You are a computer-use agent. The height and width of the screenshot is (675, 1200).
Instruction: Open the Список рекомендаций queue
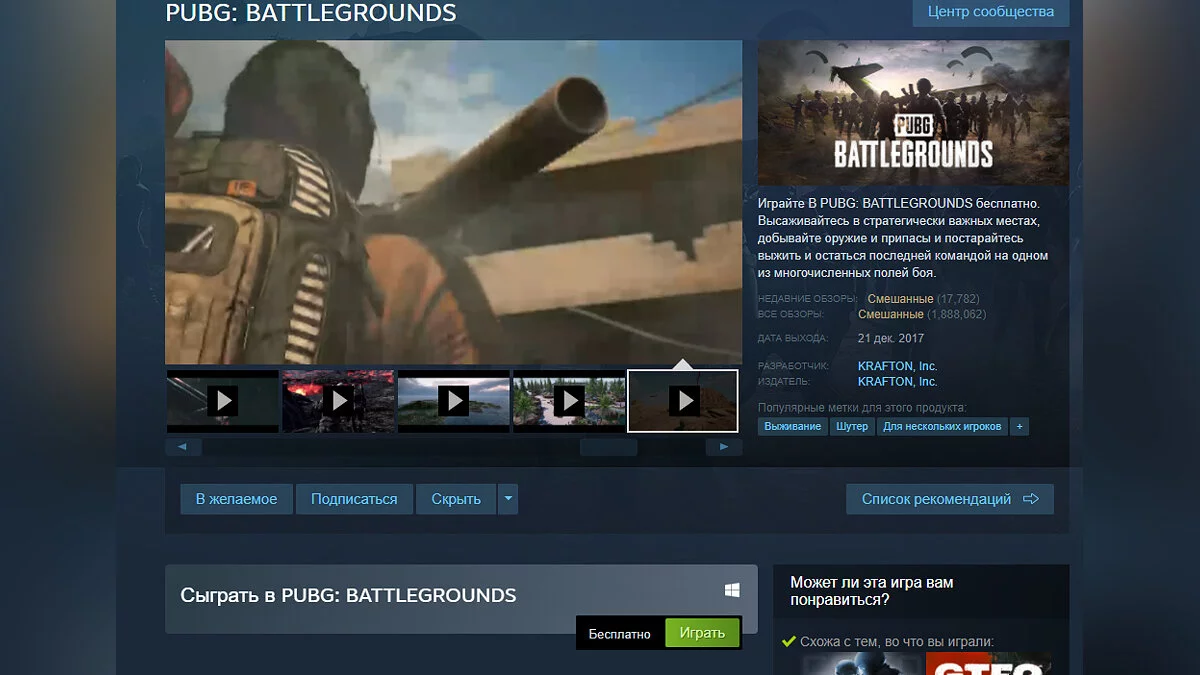click(x=950, y=499)
